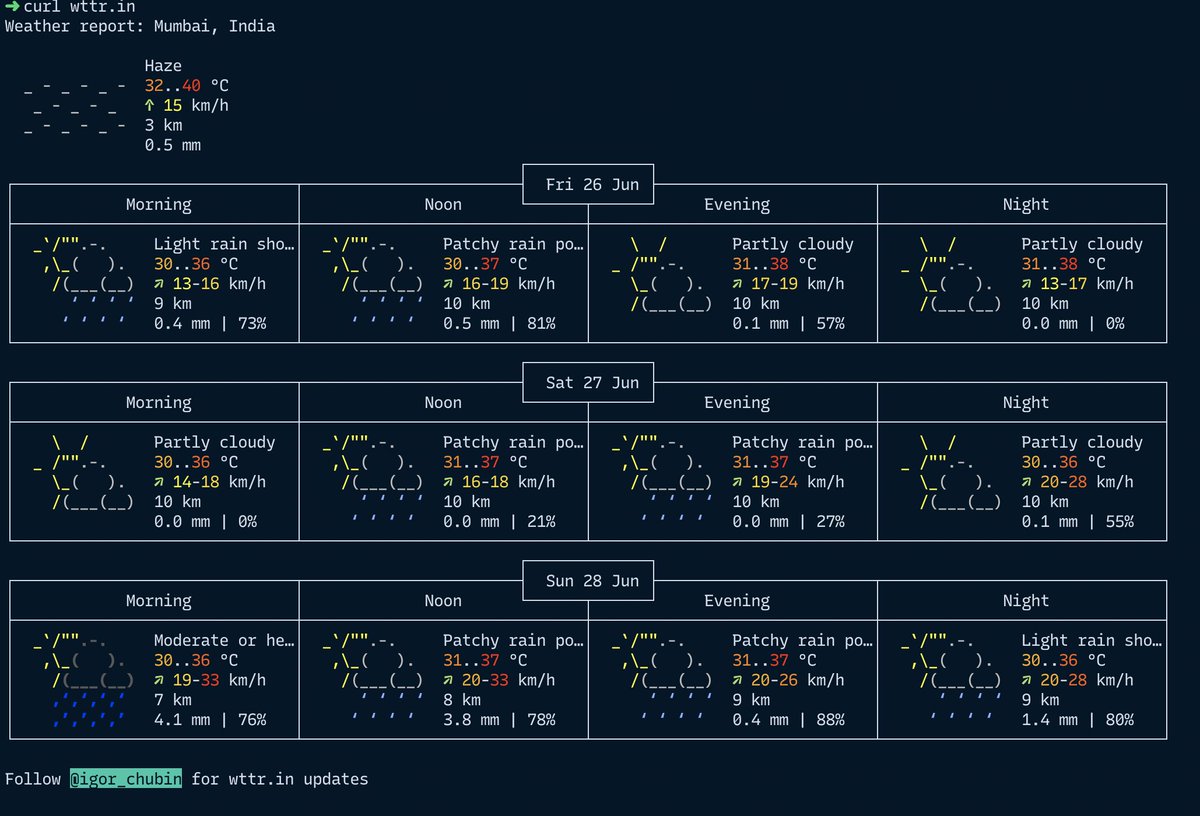Click Friday Morning wind '13-16 km/h'
The width and height of the screenshot is (1200, 816).
(219, 283)
